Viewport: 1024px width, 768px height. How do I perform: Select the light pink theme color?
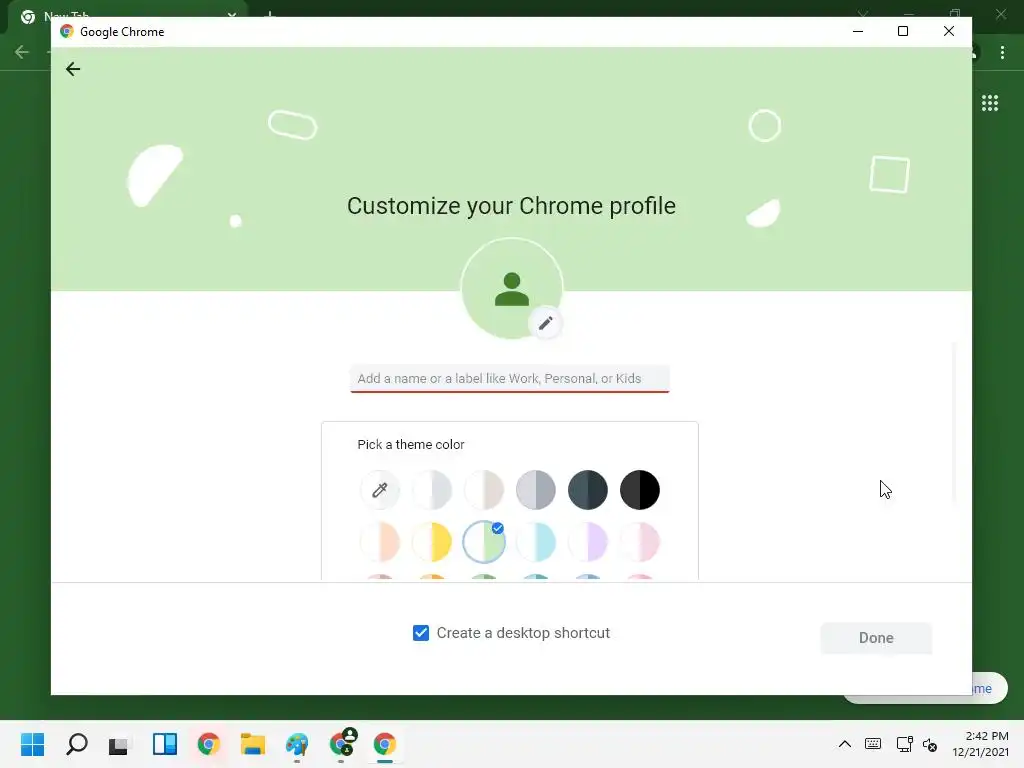tap(640, 542)
